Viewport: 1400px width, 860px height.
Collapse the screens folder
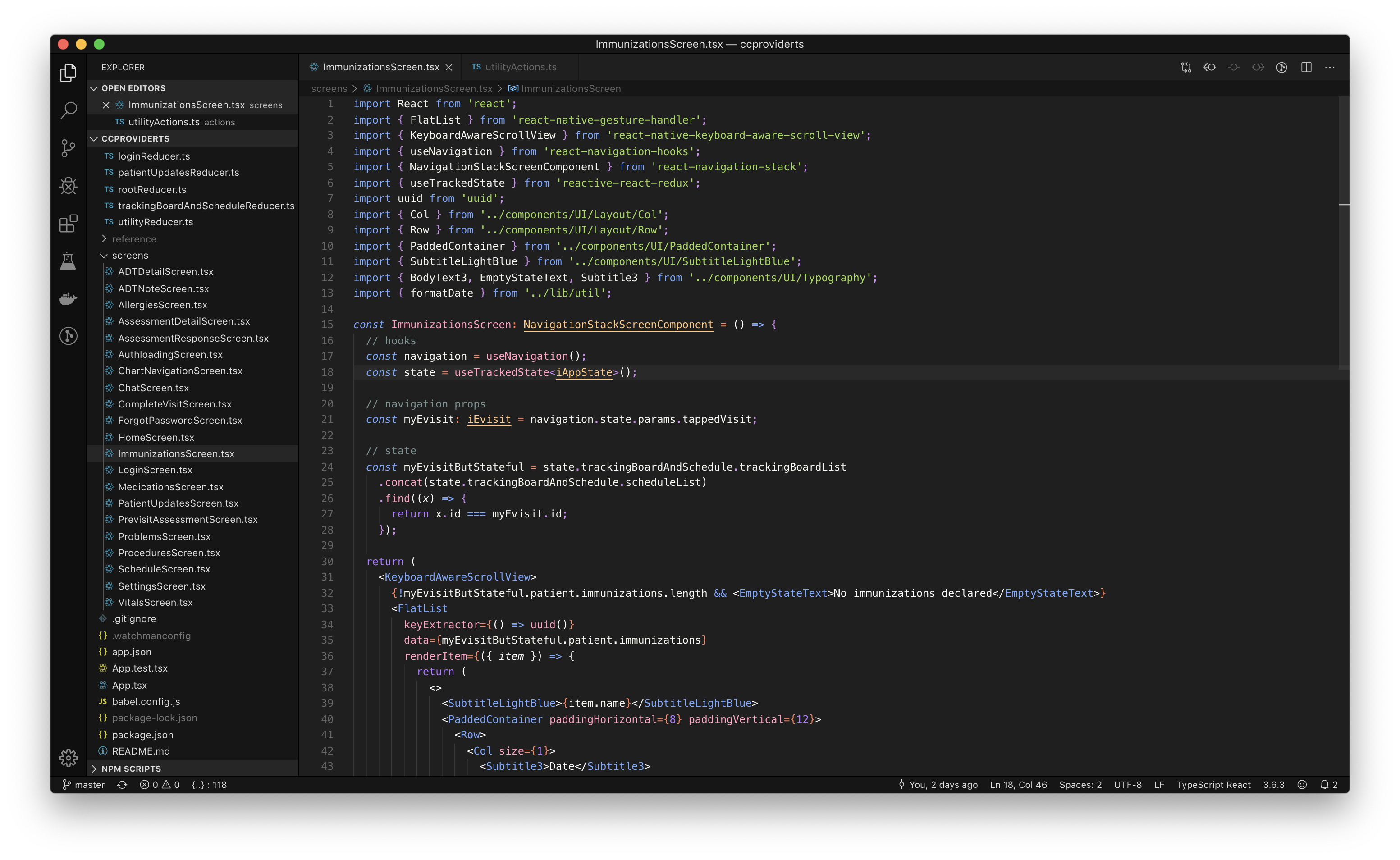pos(130,256)
